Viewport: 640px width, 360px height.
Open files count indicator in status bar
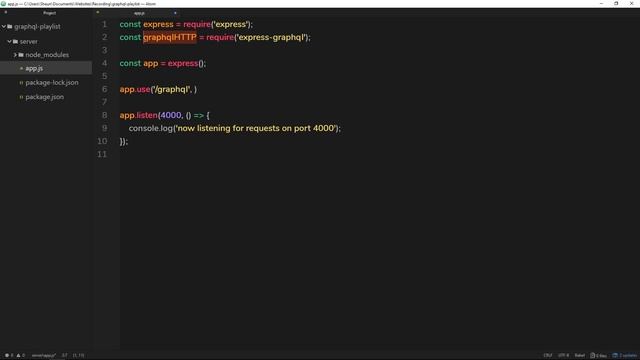coord(598,356)
